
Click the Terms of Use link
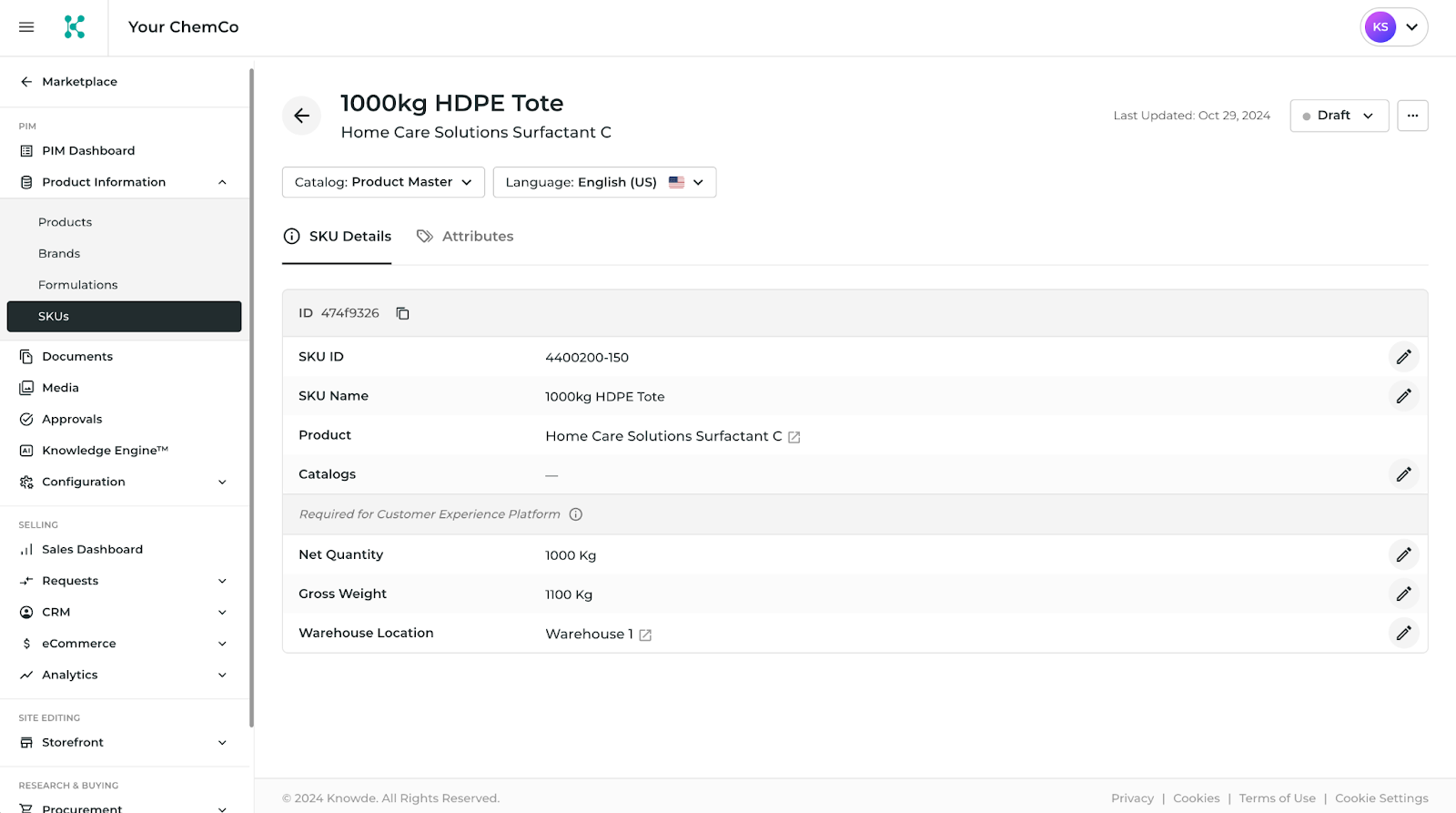[x=1277, y=798]
